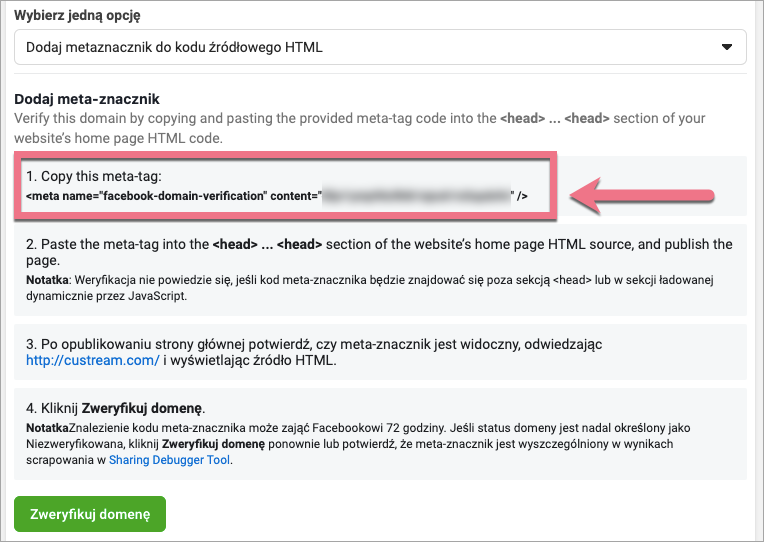Click the dropdown arrow triangle

click(727, 47)
